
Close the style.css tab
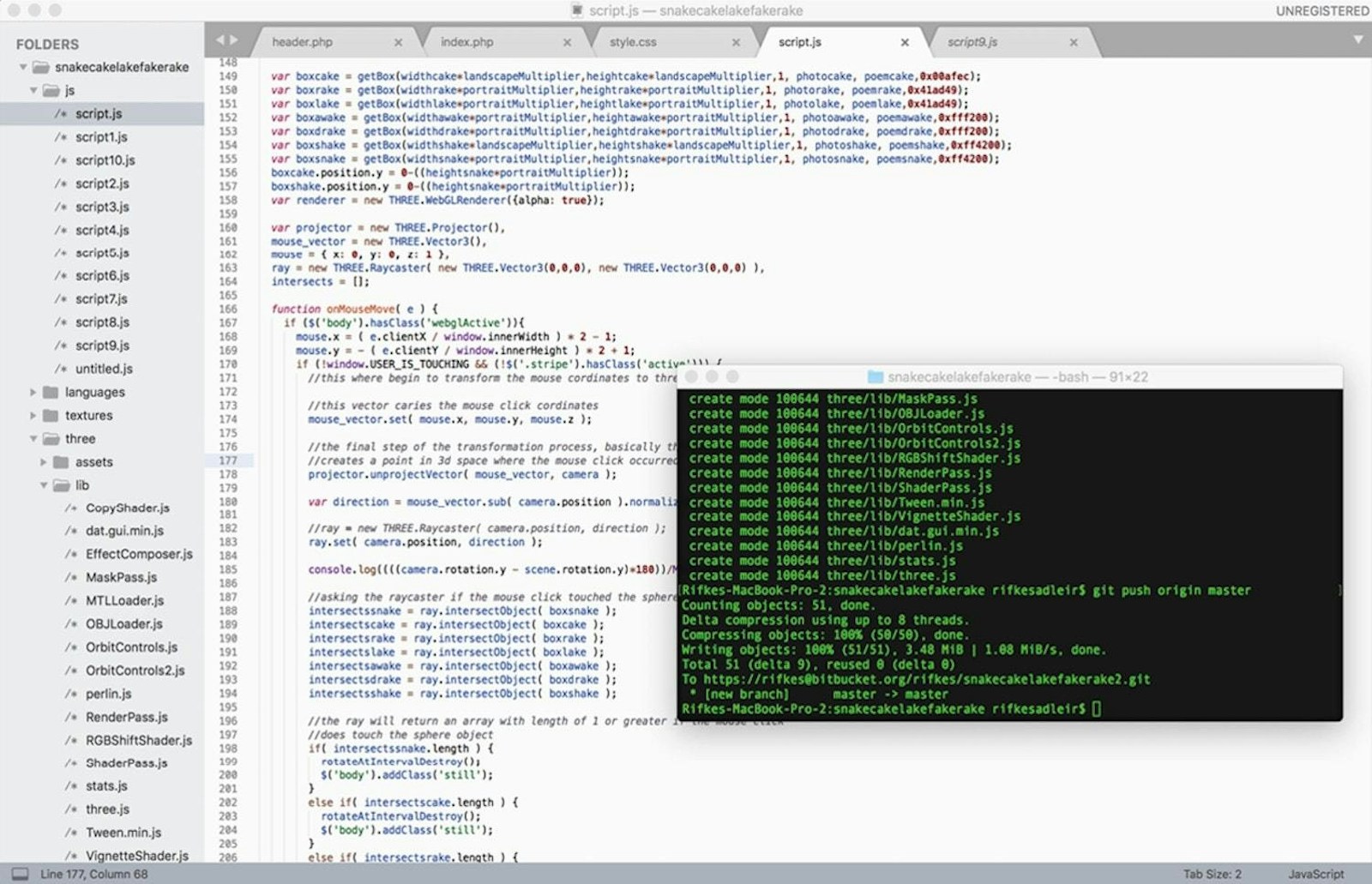[736, 42]
